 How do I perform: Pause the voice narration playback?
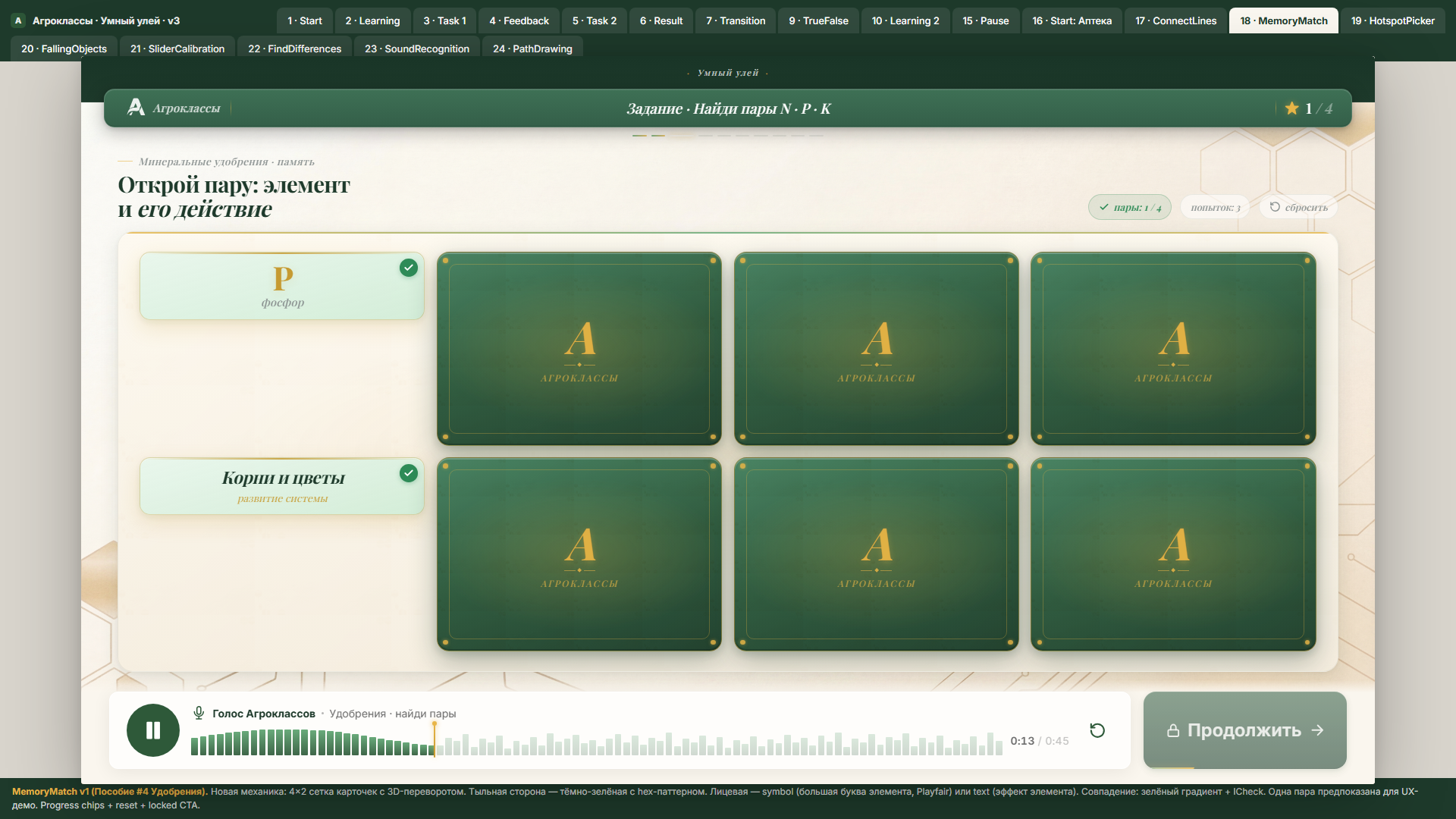pyautogui.click(x=153, y=730)
